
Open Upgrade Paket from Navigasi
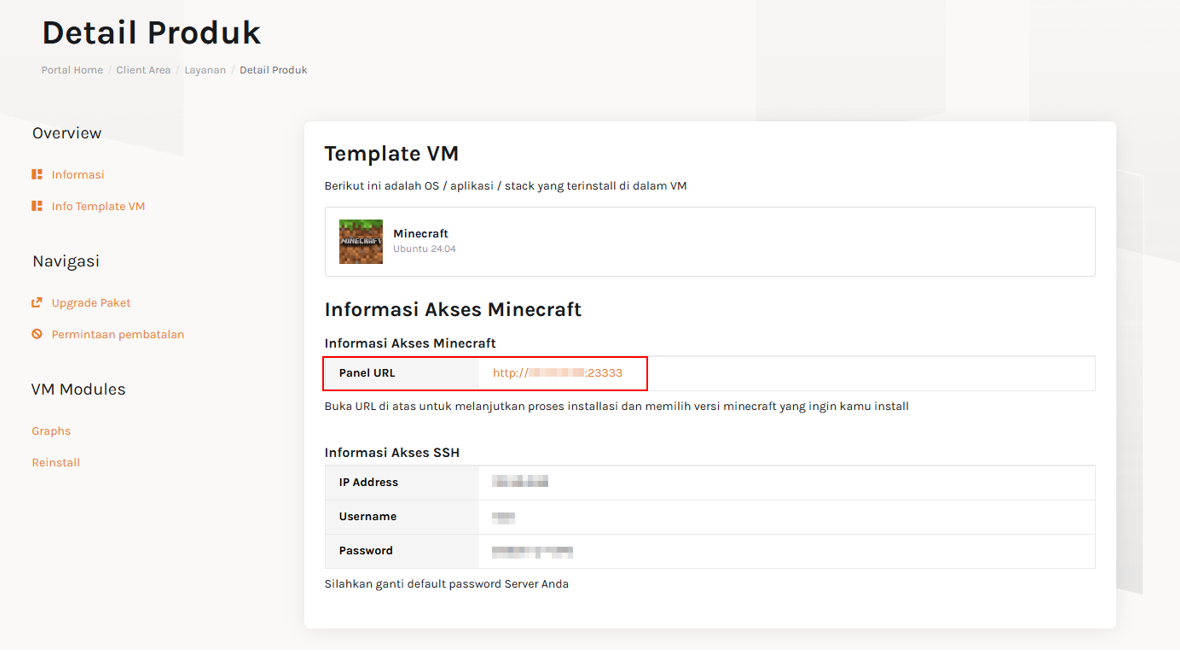(90, 302)
